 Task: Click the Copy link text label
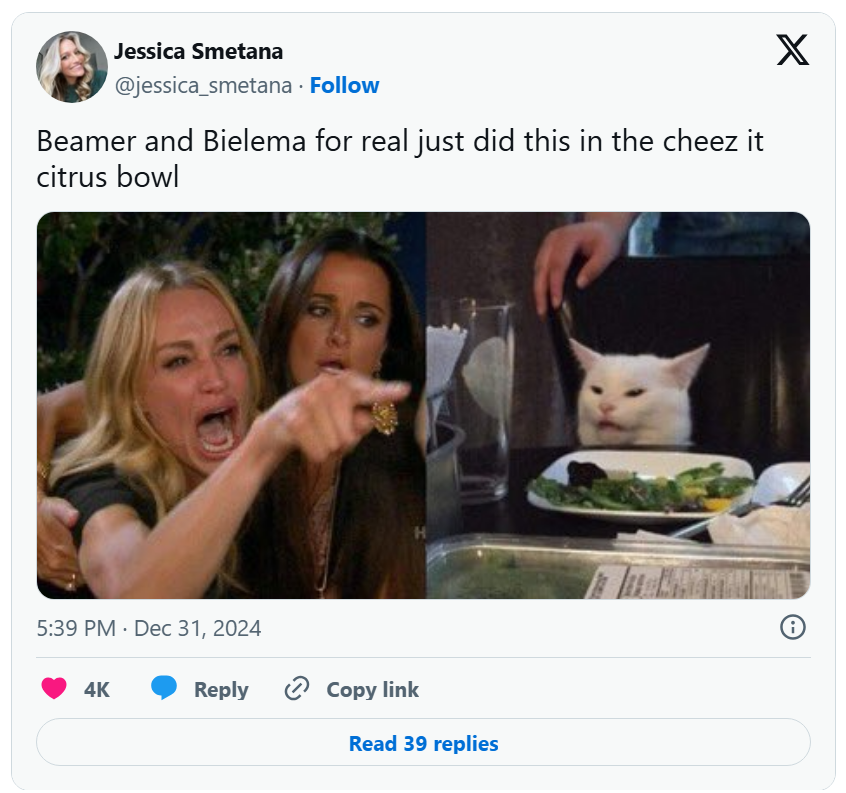click(373, 689)
